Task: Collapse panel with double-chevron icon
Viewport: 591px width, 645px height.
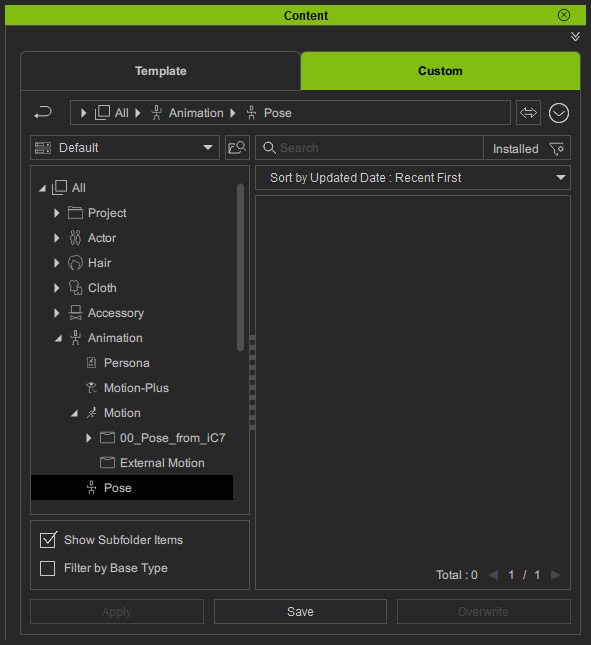Action: pos(575,36)
